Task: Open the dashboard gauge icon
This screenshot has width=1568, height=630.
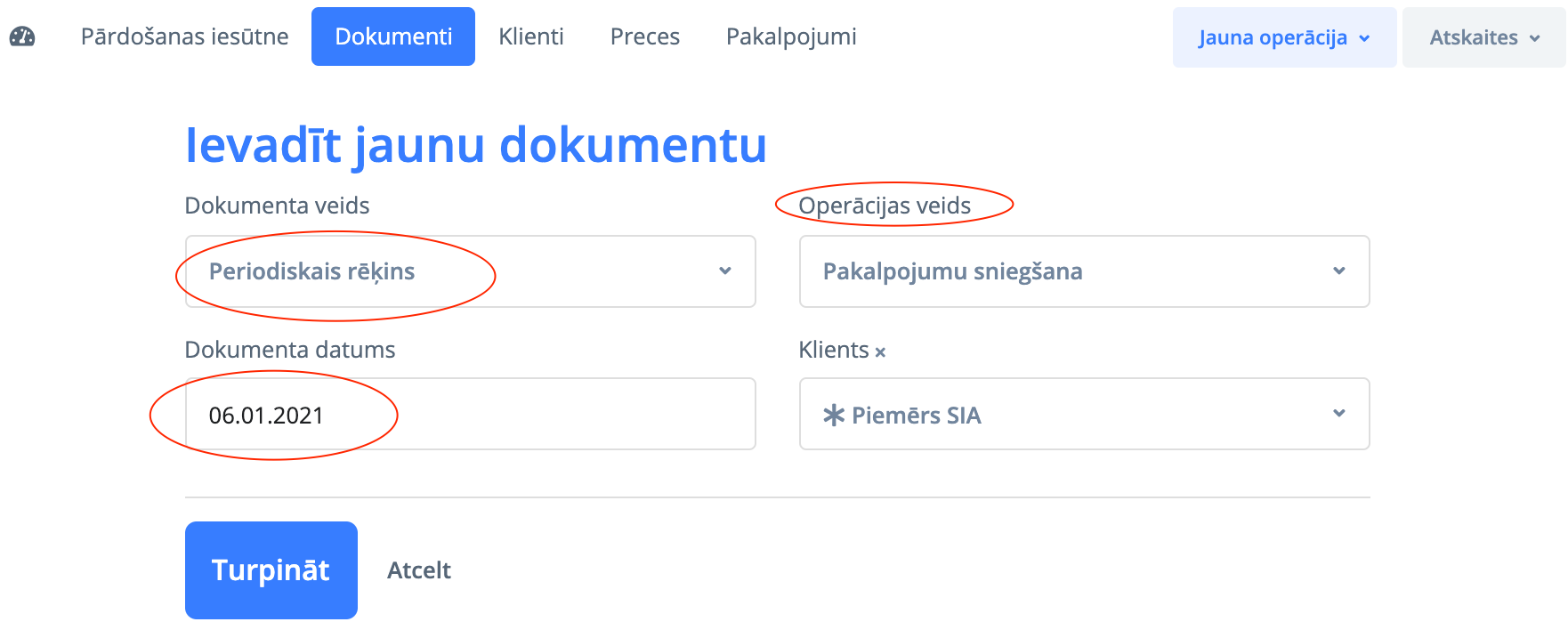Action: (22, 36)
